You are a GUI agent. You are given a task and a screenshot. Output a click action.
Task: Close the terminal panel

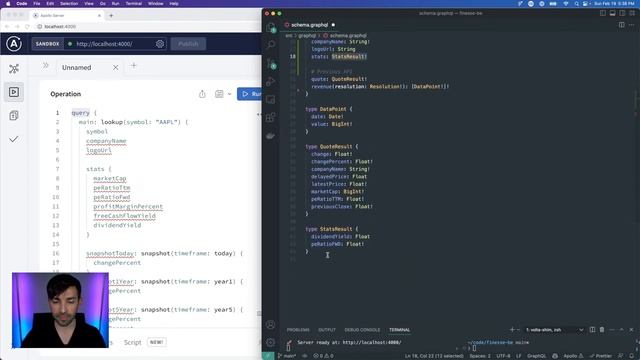[x=631, y=330]
